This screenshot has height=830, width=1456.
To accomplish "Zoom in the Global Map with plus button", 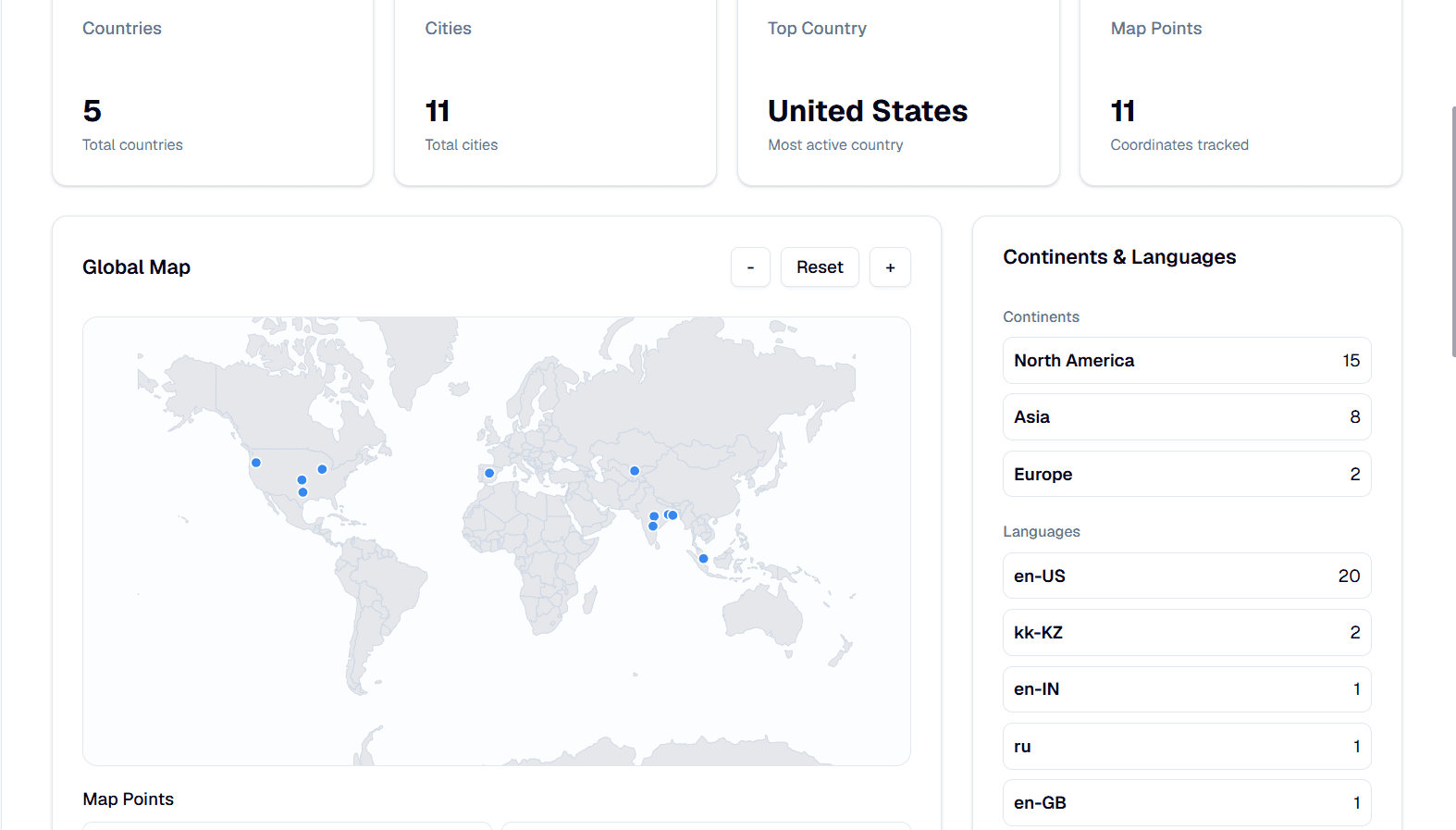I will click(x=890, y=267).
